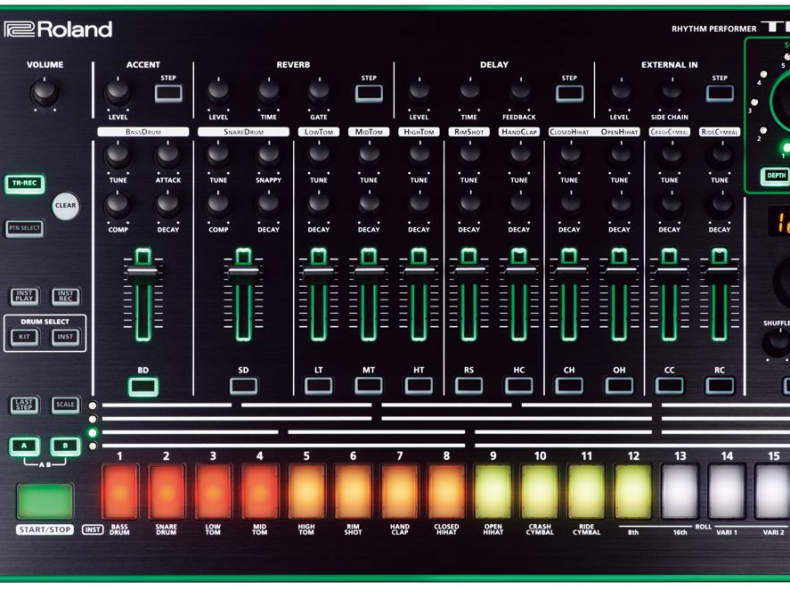790x590 pixels.
Task: Click the BD channel level fader
Action: [x=143, y=272]
